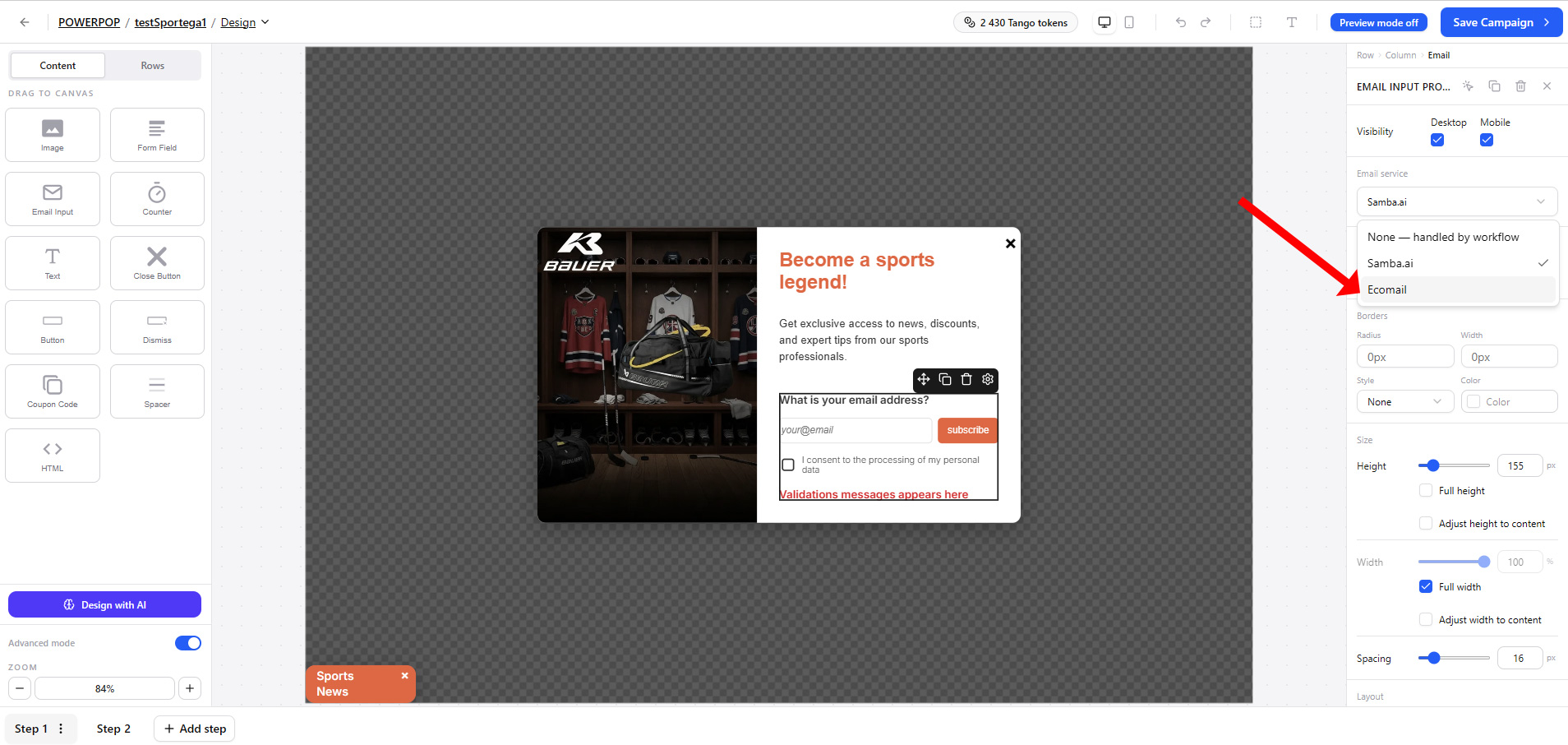Uncheck the Full width checkbox

click(x=1426, y=587)
